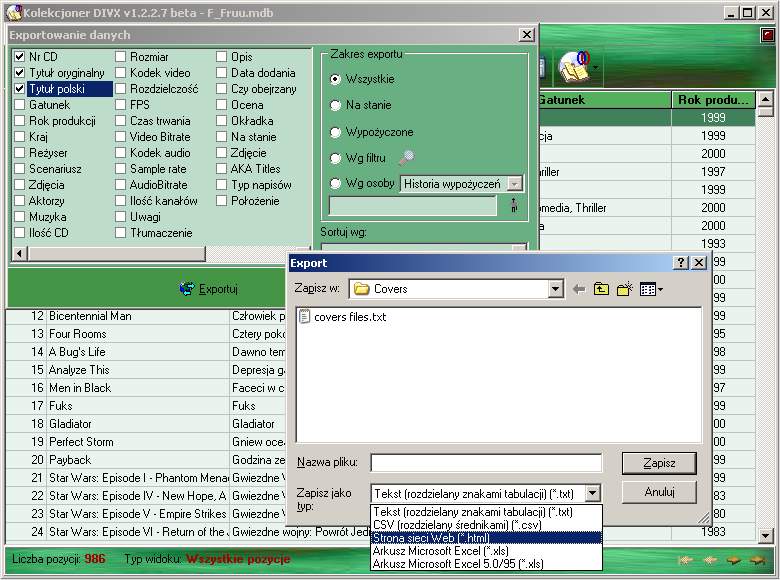Expand the Historia wypożyczeń combo box
The height and width of the screenshot is (580, 780).
pyautogui.click(x=514, y=183)
